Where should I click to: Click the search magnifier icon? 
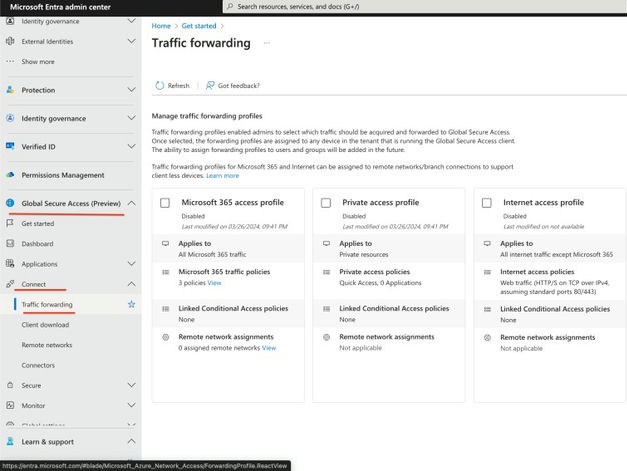[229, 6]
